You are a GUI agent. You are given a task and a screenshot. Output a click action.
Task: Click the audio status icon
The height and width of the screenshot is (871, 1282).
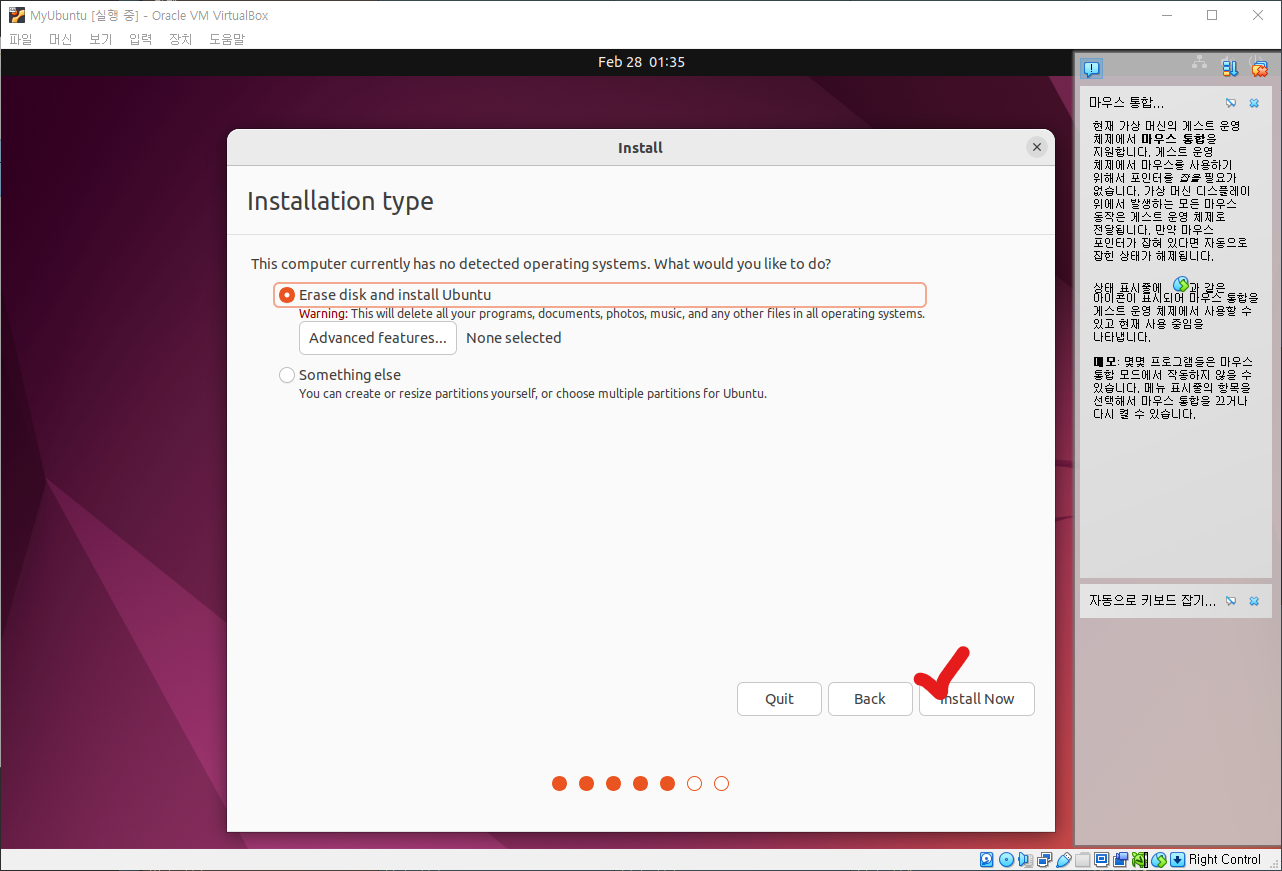tap(1025, 860)
